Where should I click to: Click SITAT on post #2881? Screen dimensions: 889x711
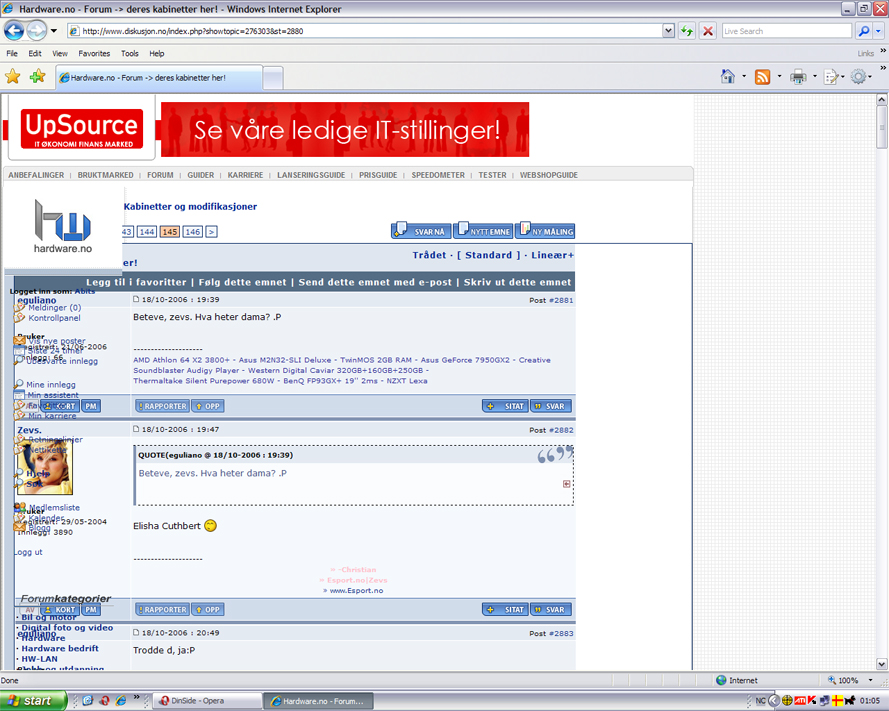point(505,406)
